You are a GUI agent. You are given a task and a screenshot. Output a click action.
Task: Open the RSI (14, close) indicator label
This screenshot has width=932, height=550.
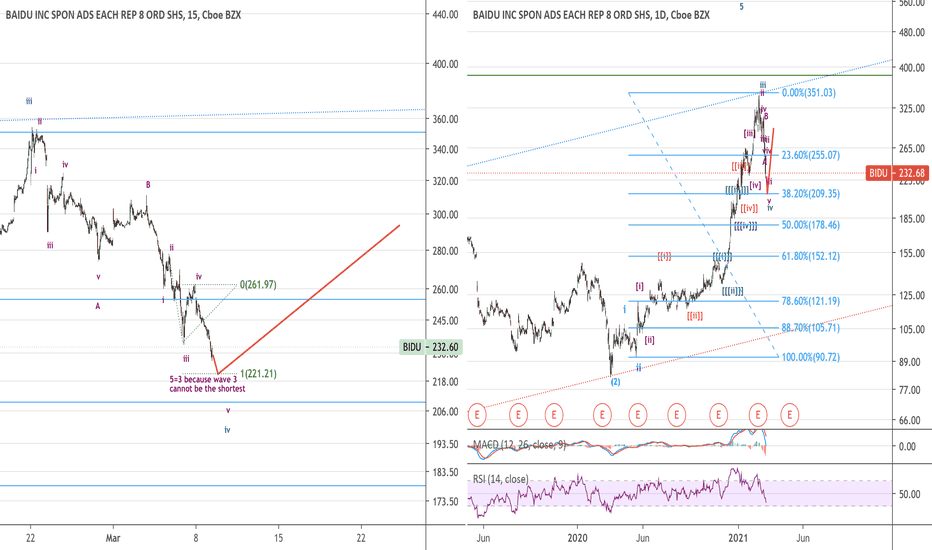click(x=500, y=479)
